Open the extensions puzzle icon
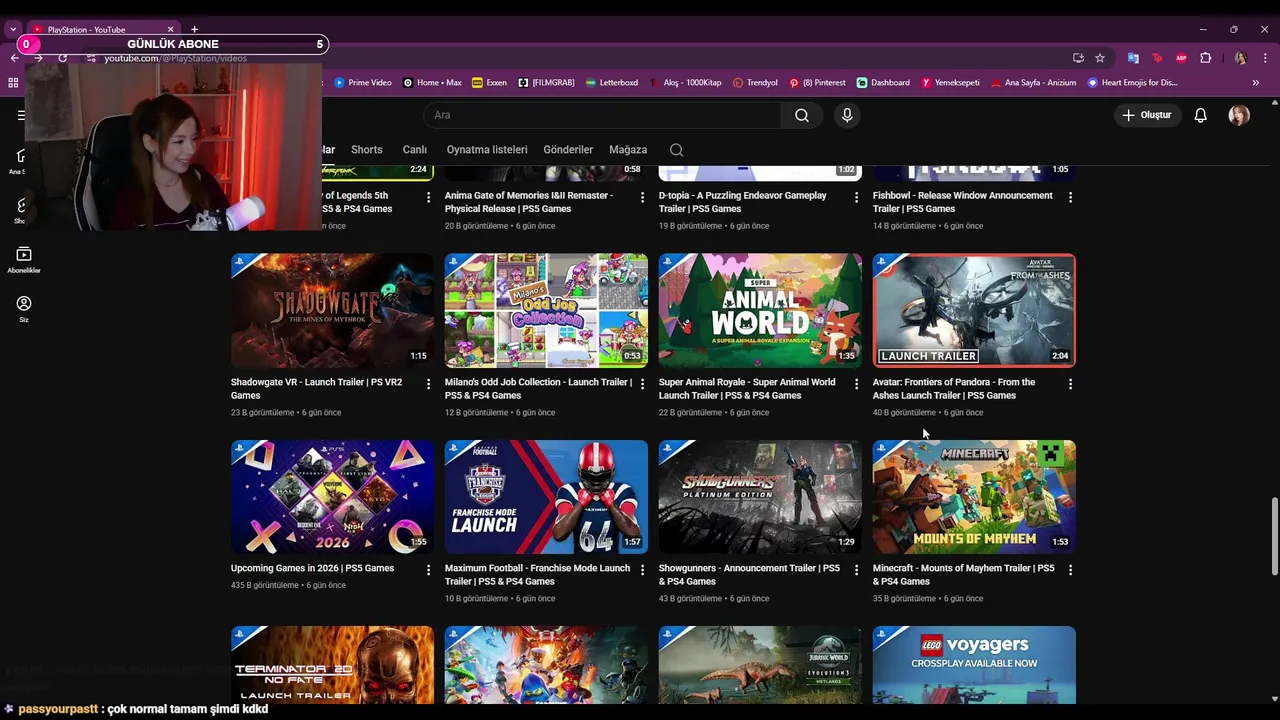The height and width of the screenshot is (720, 1280). (x=1205, y=58)
